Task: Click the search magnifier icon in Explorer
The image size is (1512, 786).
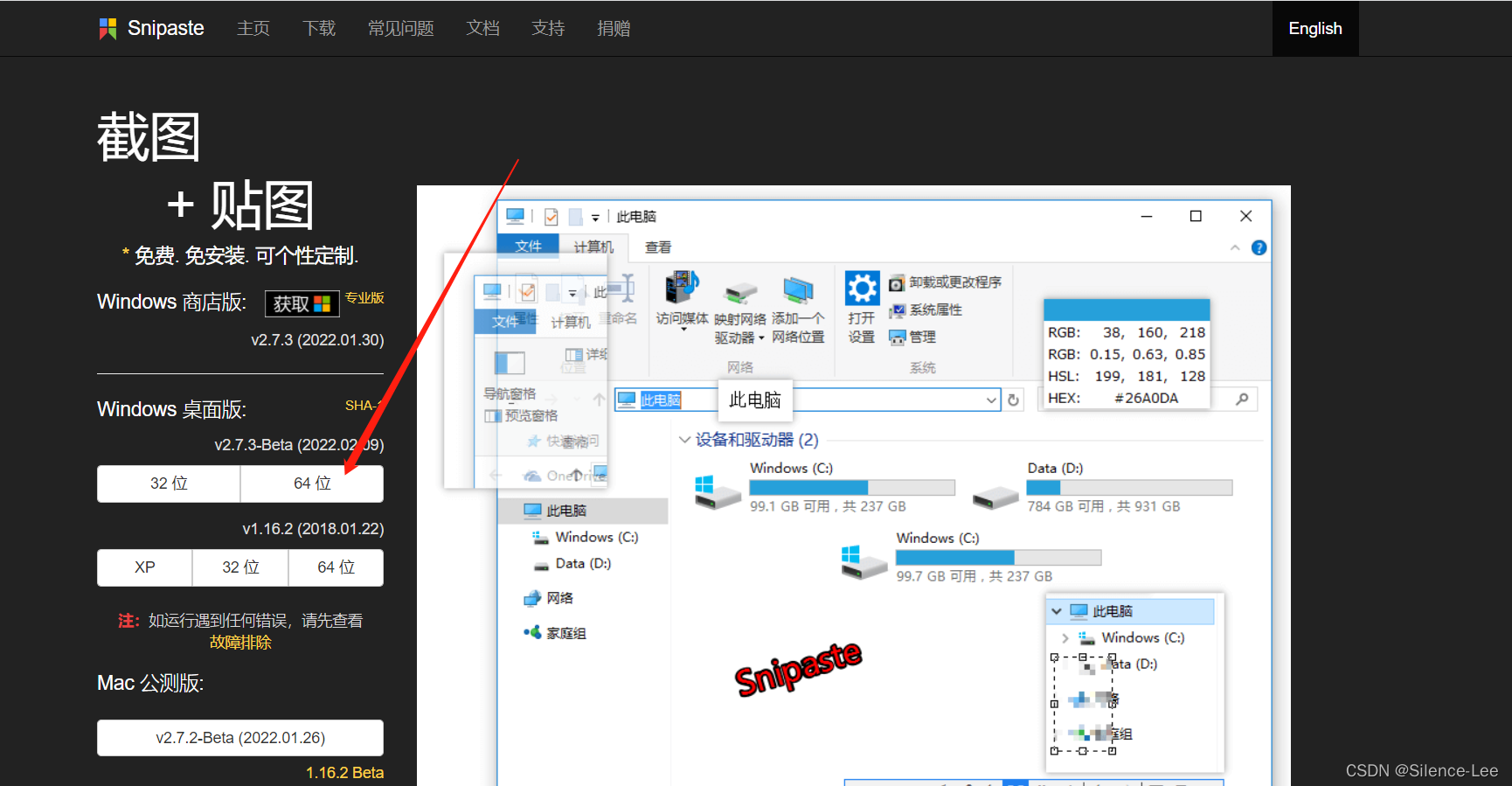Action: [x=1242, y=400]
